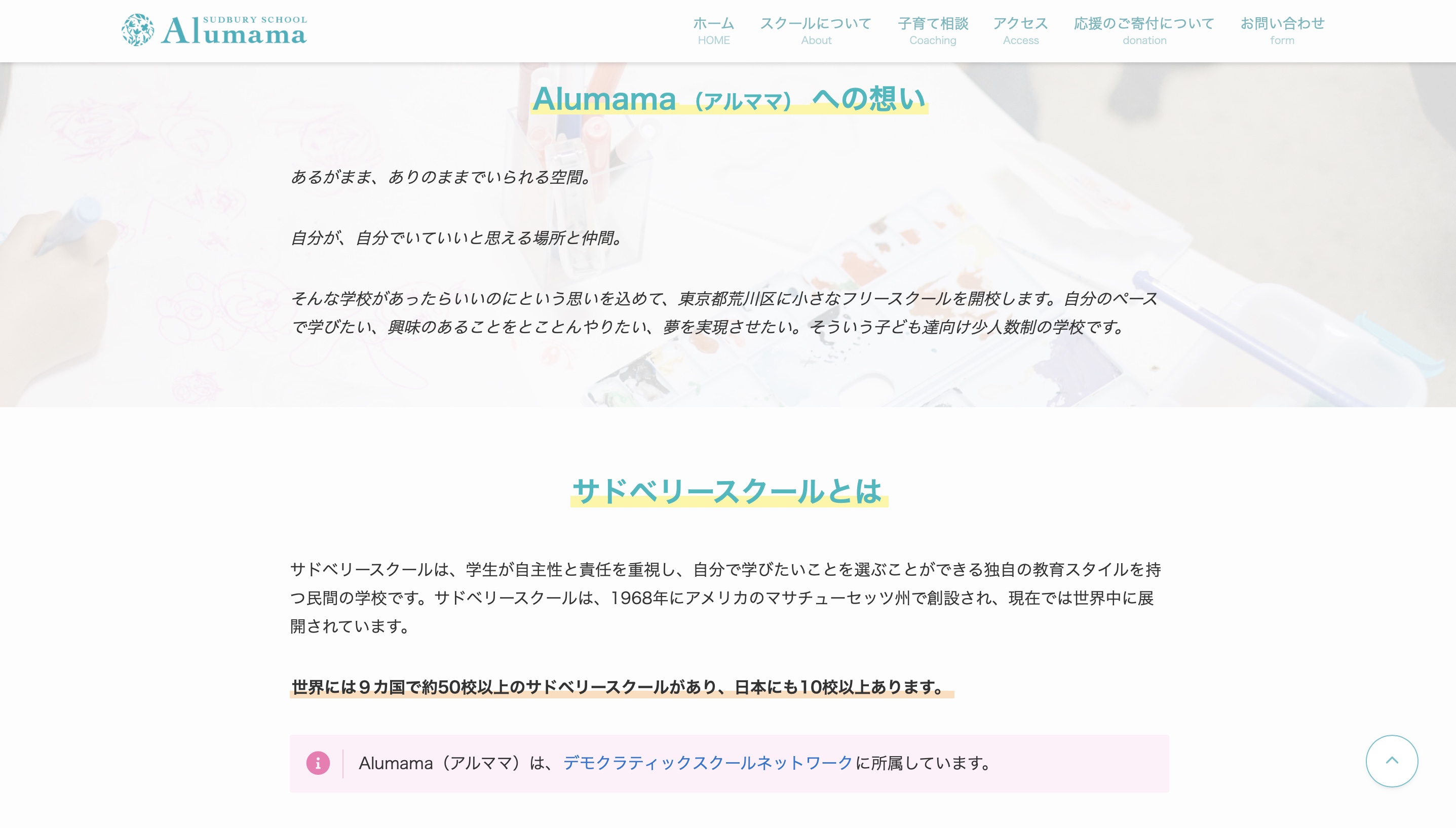
Task: Open the スクールについて About menu item
Action: 816,31
